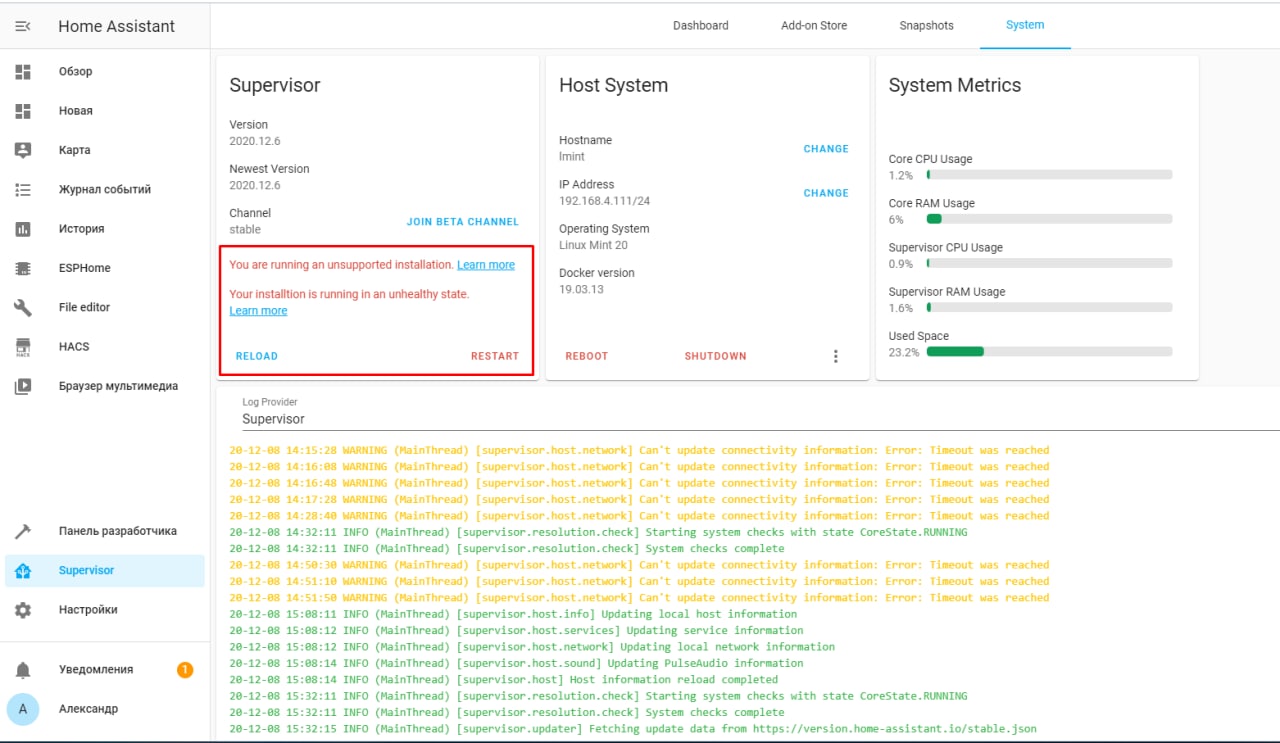This screenshot has height=743, width=1280.
Task: Click the user avatar letter A
Action: [x=23, y=709]
